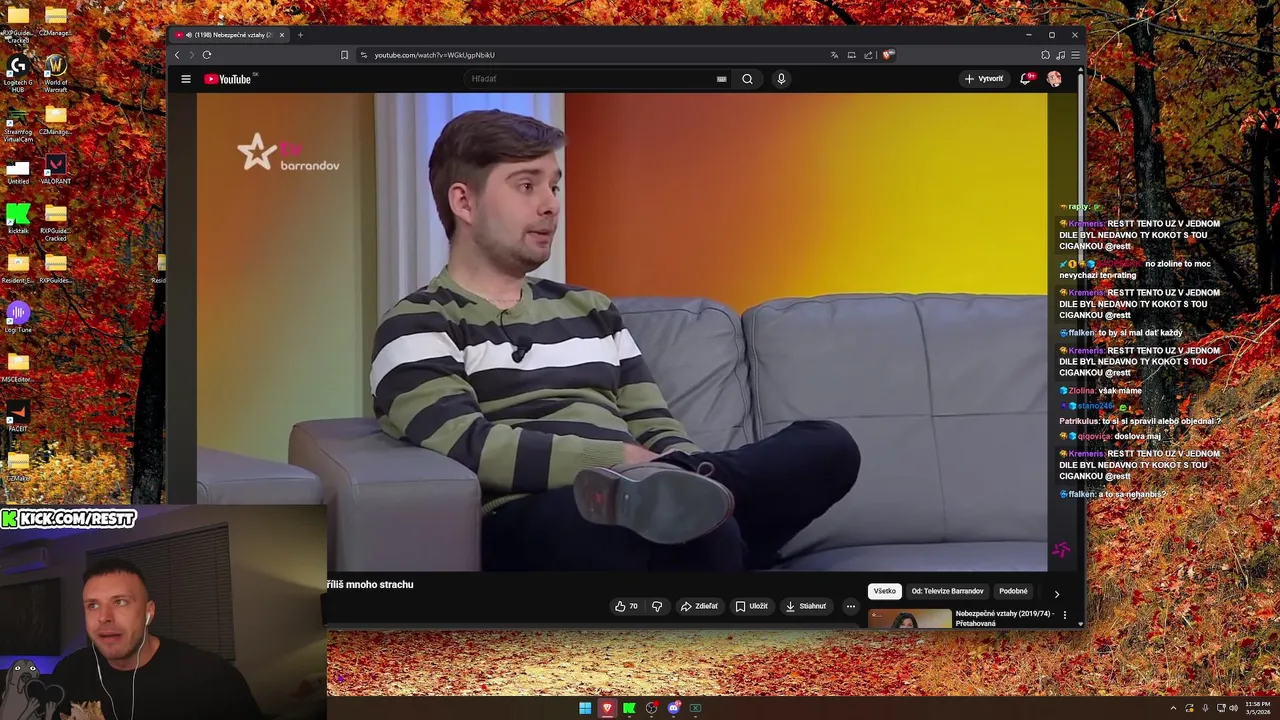Screen dimensions: 1280x720
Task: Open the Logitech G HUB desktop shortcut
Action: point(18,72)
